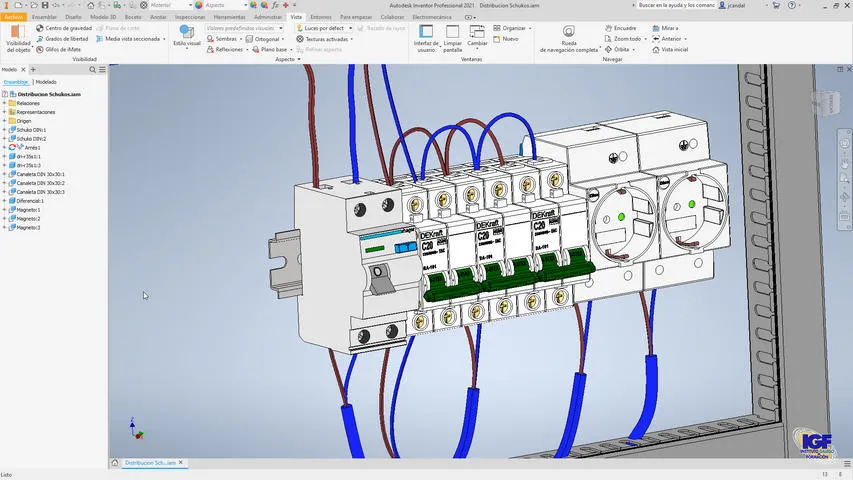
Task: Select Diferencial:1 in the browser tree
Action: pos(30,201)
